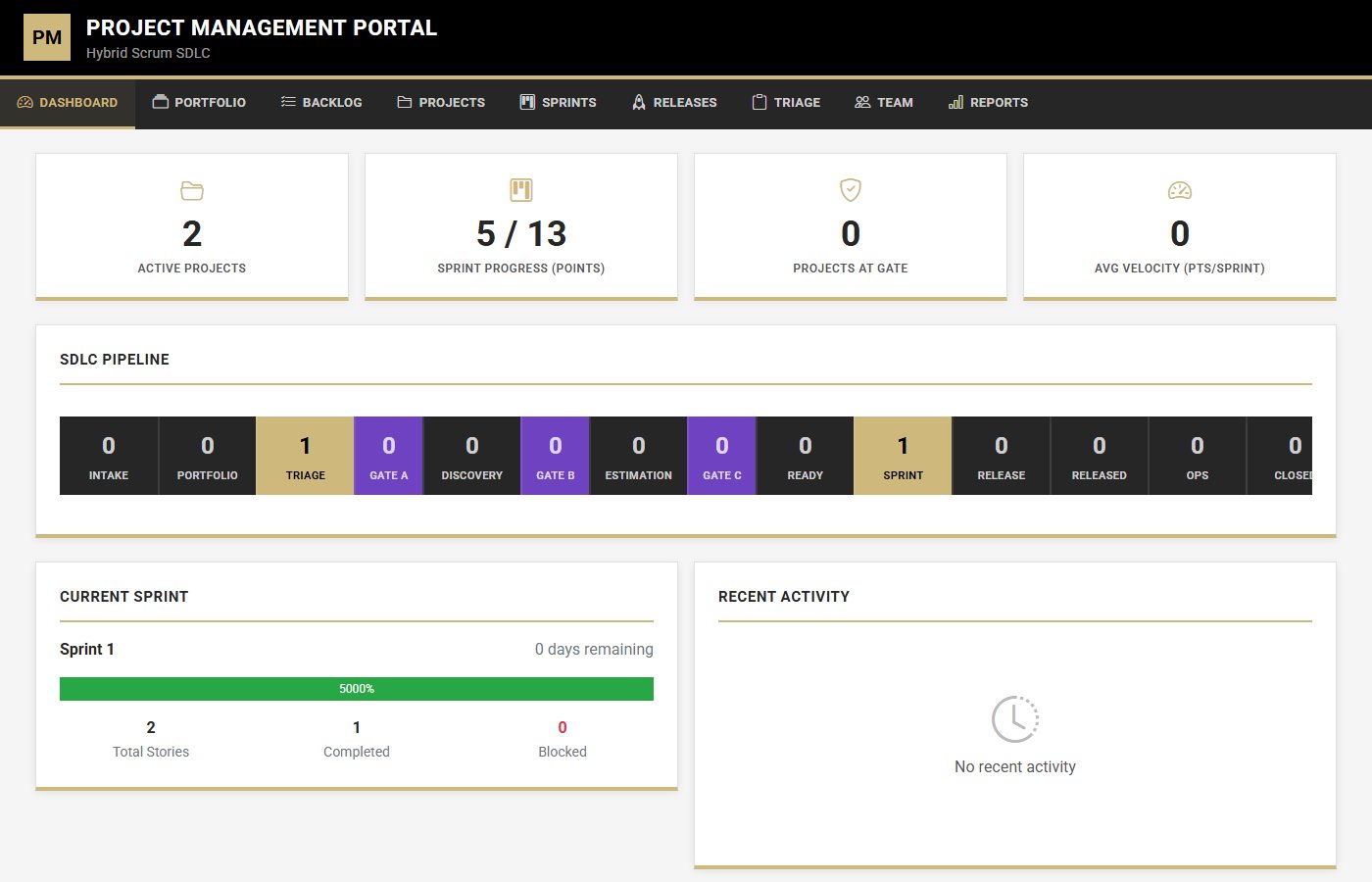This screenshot has width=1372, height=882.
Task: Click the Backlog list icon
Action: (x=288, y=102)
